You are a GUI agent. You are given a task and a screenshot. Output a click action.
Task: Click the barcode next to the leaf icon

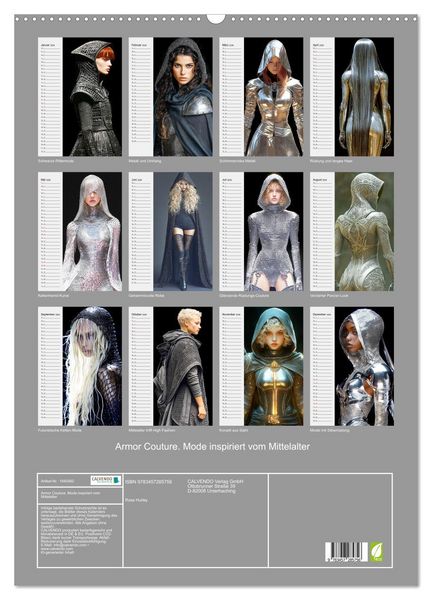pyautogui.click(x=346, y=552)
